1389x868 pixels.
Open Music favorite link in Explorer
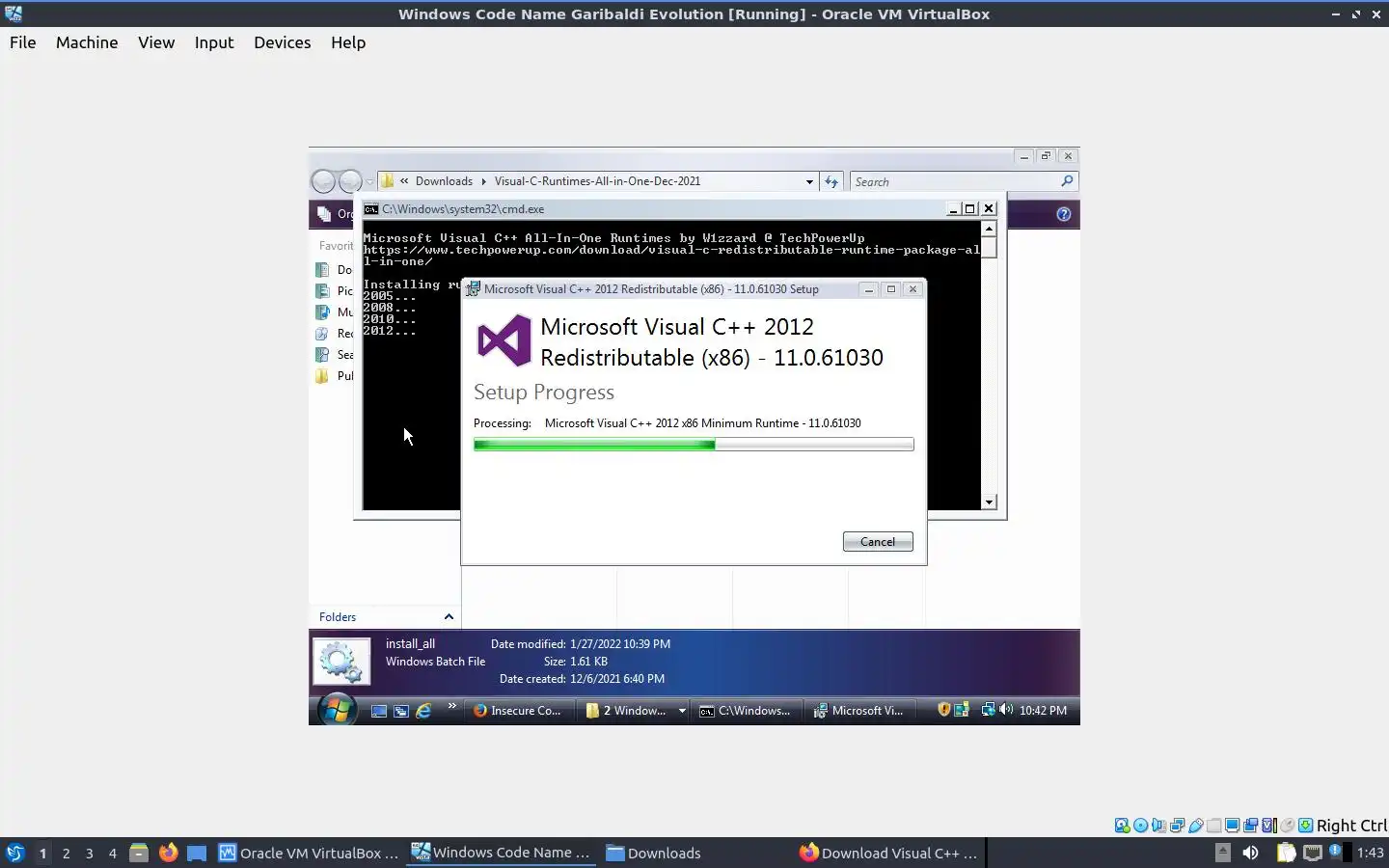pyautogui.click(x=334, y=312)
